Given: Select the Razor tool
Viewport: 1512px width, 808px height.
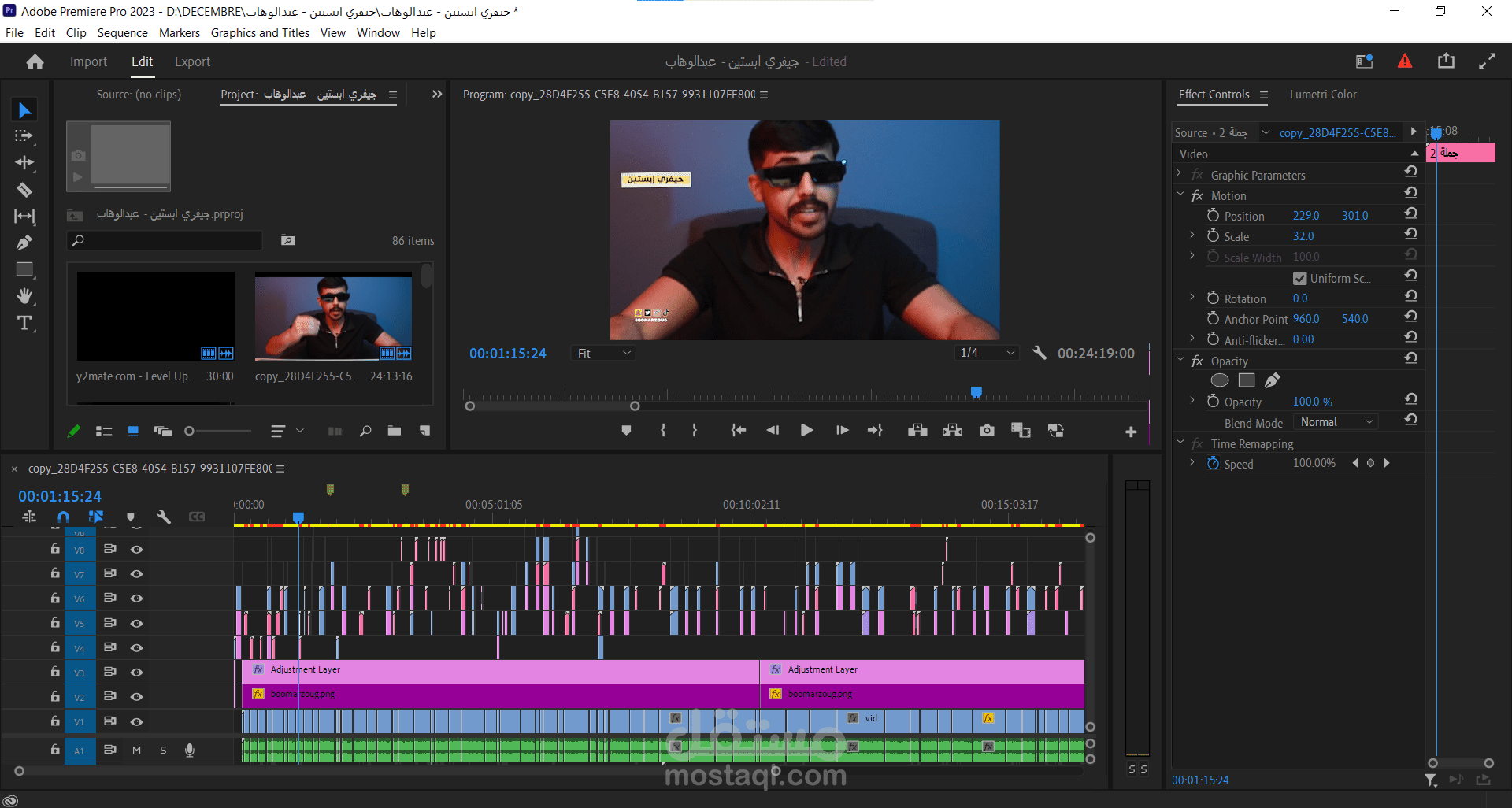Looking at the screenshot, I should coord(24,190).
